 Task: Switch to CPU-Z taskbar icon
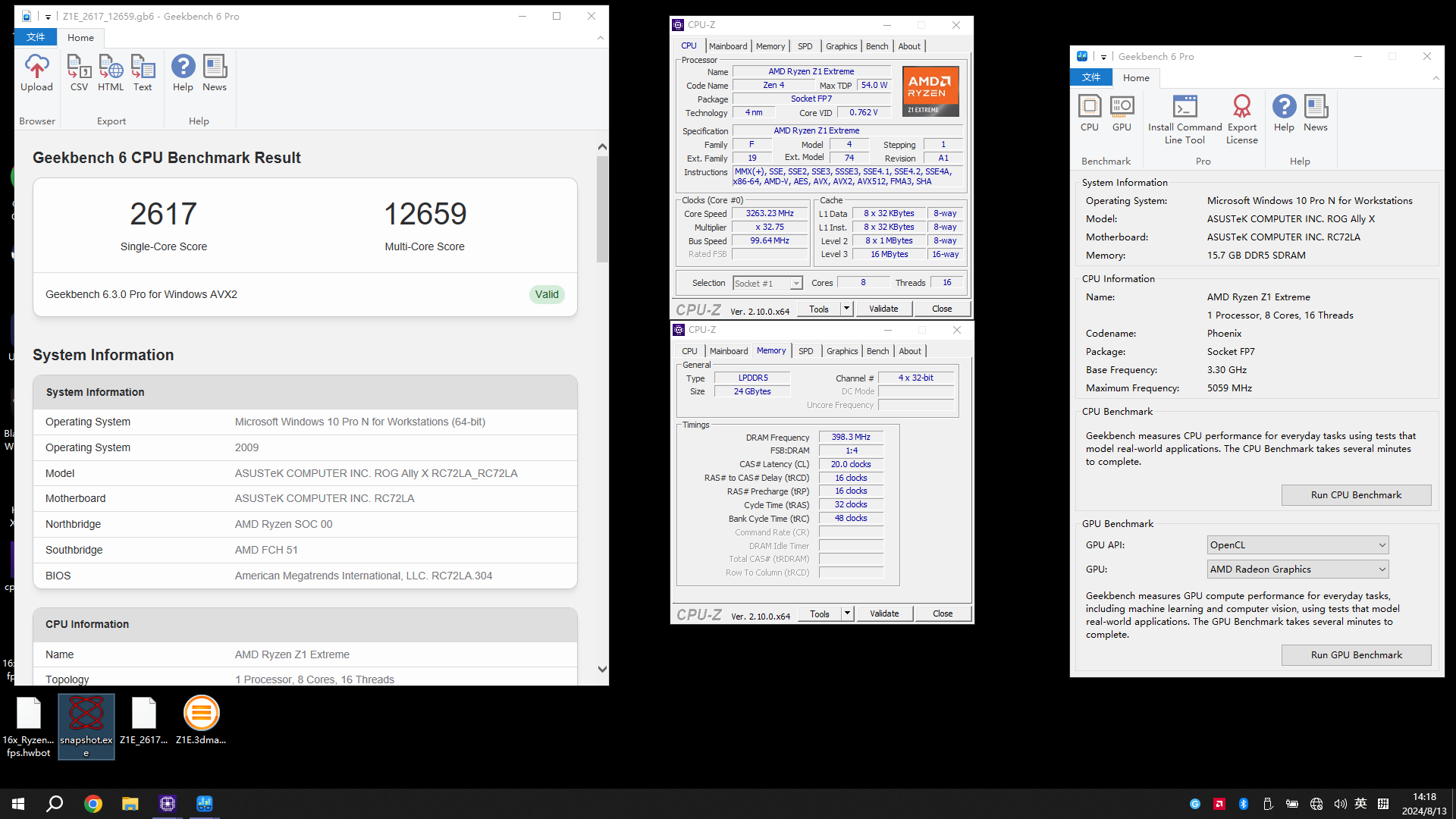[x=168, y=804]
